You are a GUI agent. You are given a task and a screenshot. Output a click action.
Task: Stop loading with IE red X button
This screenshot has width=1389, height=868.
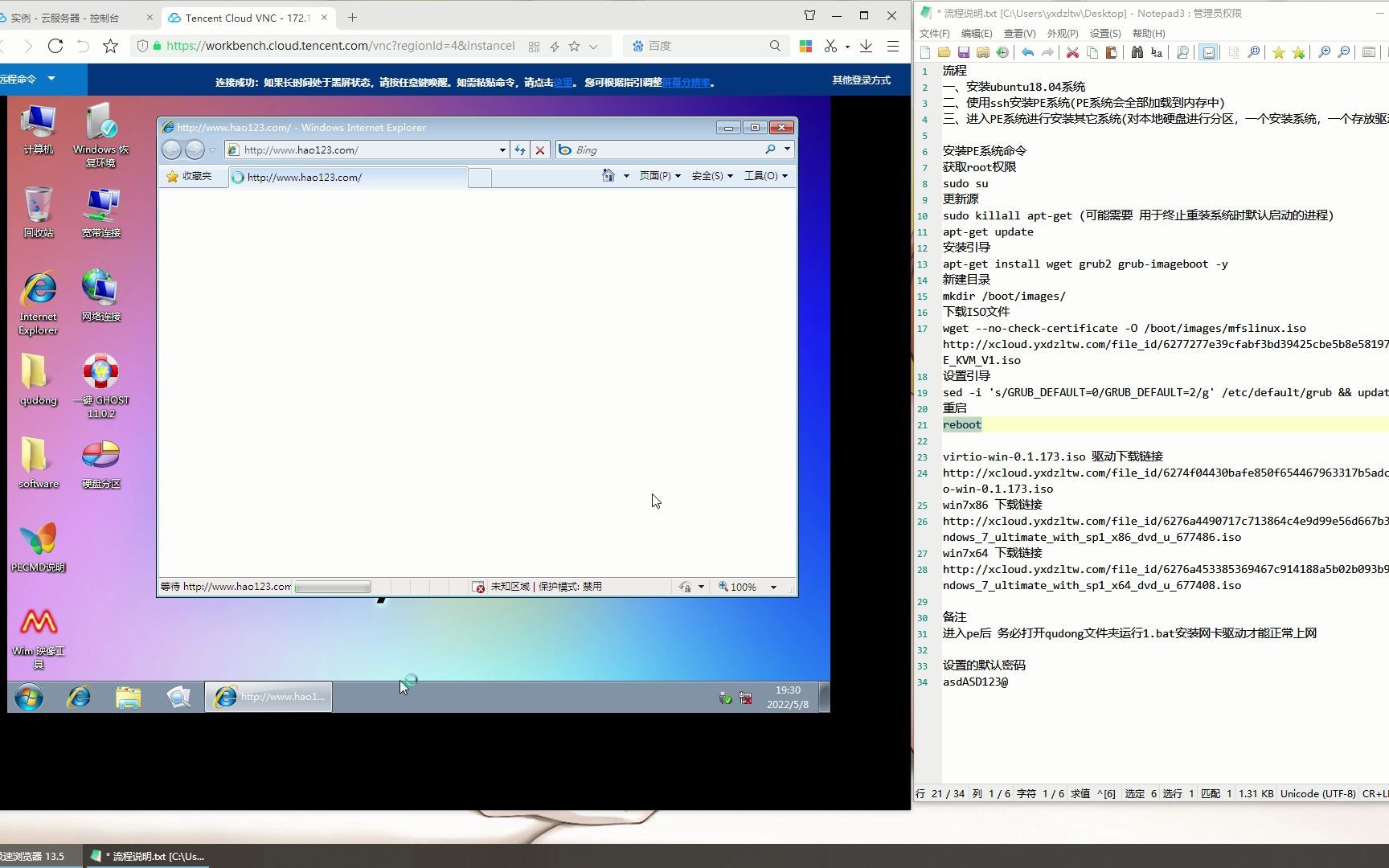click(x=540, y=149)
